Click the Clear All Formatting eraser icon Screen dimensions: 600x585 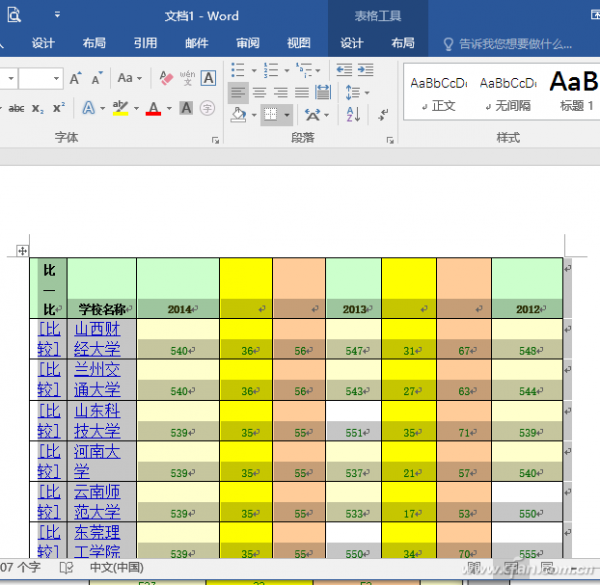click(167, 78)
